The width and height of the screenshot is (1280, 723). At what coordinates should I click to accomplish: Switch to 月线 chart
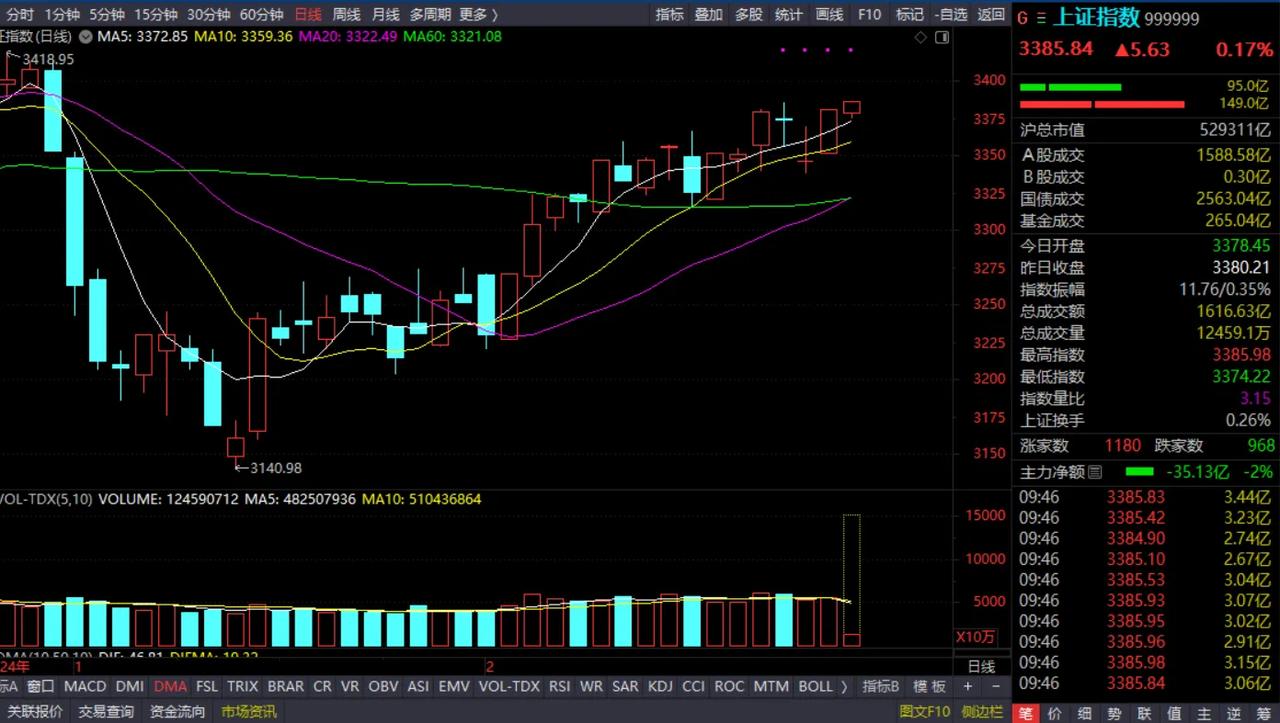(385, 14)
